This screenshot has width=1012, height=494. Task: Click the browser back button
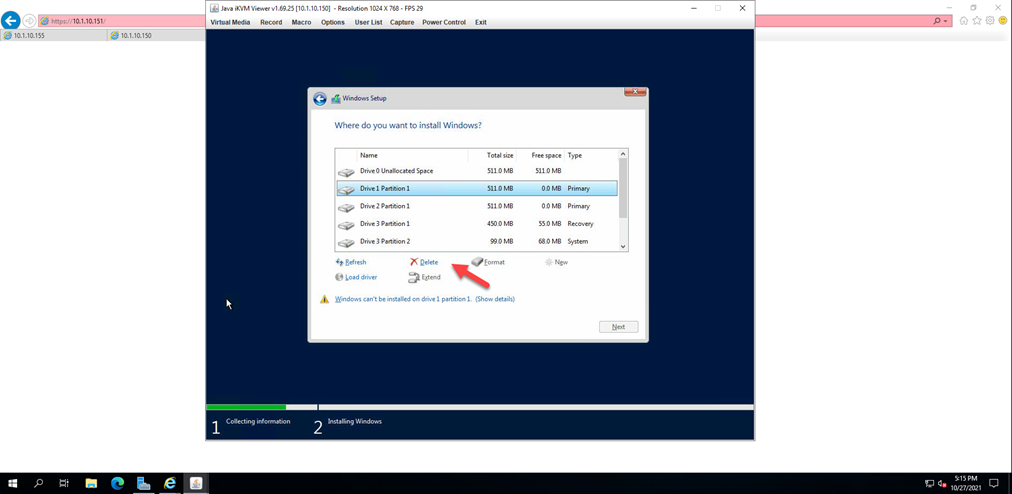click(11, 21)
